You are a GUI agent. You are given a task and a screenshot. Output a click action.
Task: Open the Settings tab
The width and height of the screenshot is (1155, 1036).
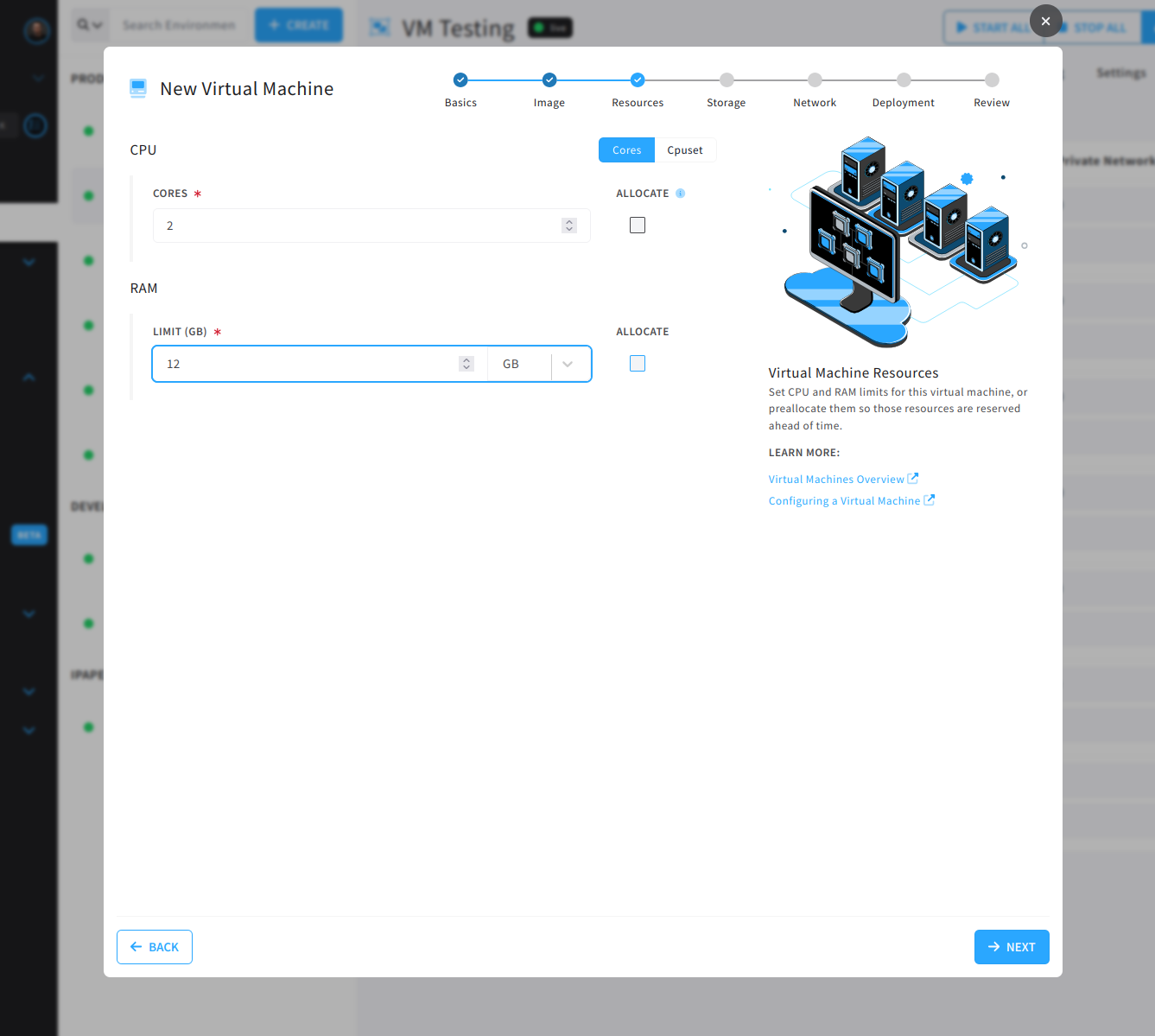[x=1120, y=73]
